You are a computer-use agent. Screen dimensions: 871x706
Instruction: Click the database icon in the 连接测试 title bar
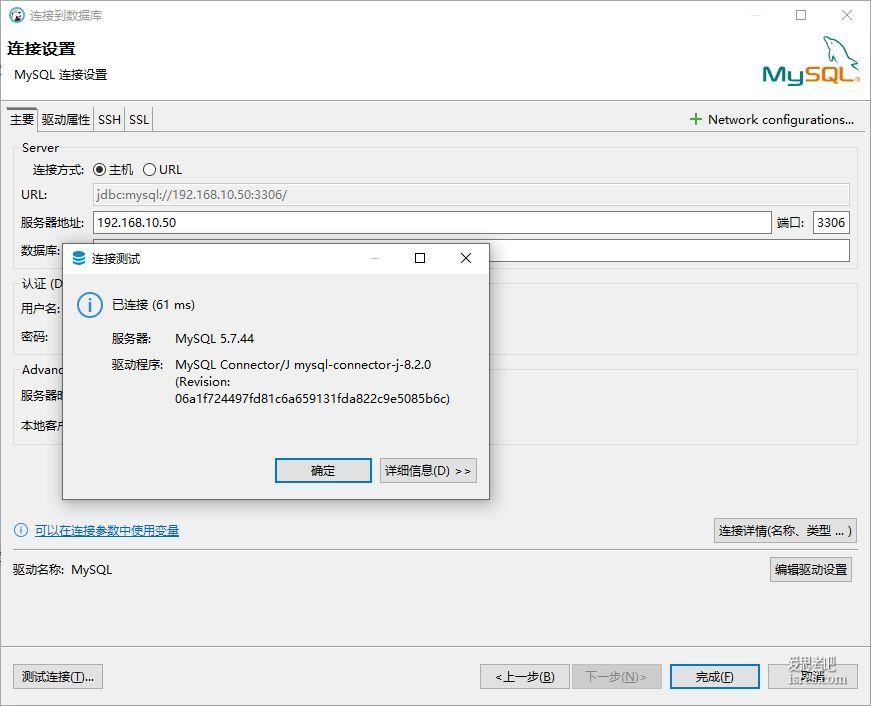coord(79,258)
